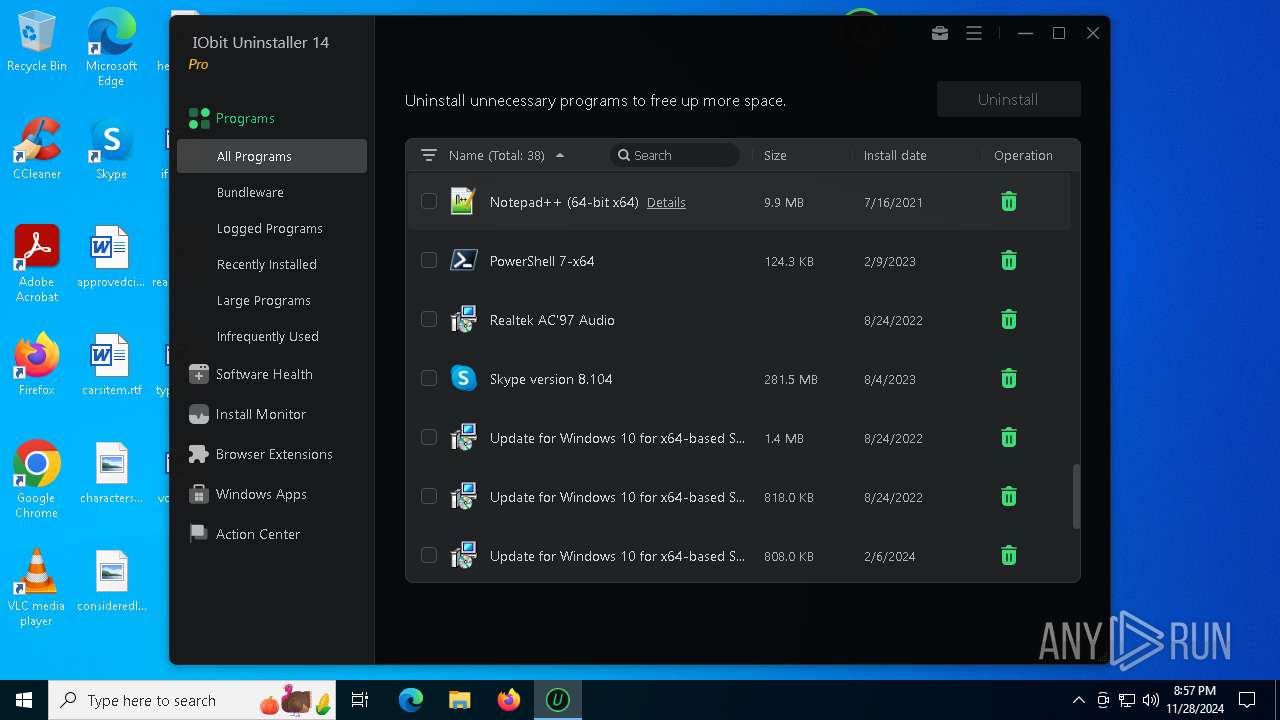Click trash icon for the 1.4 MB Windows update
The width and height of the screenshot is (1280, 720).
[x=1009, y=438]
